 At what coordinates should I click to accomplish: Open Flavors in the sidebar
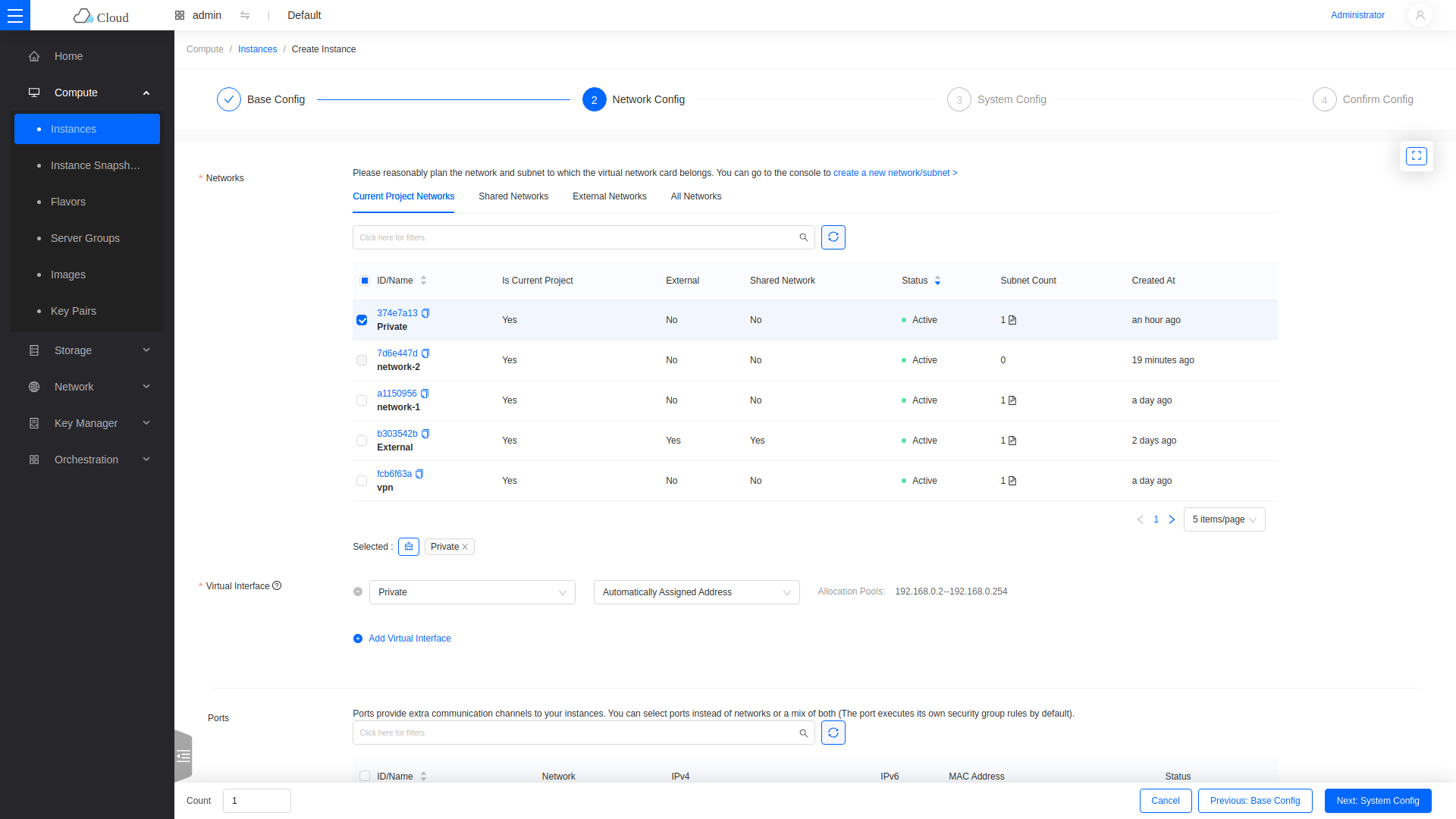(87, 202)
